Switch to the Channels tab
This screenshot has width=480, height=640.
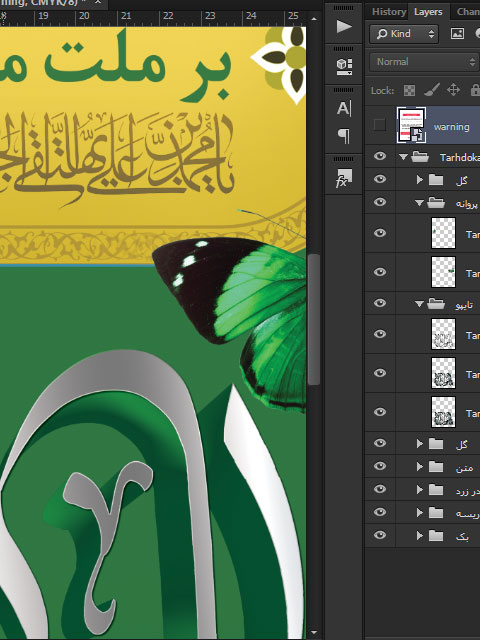(468, 12)
